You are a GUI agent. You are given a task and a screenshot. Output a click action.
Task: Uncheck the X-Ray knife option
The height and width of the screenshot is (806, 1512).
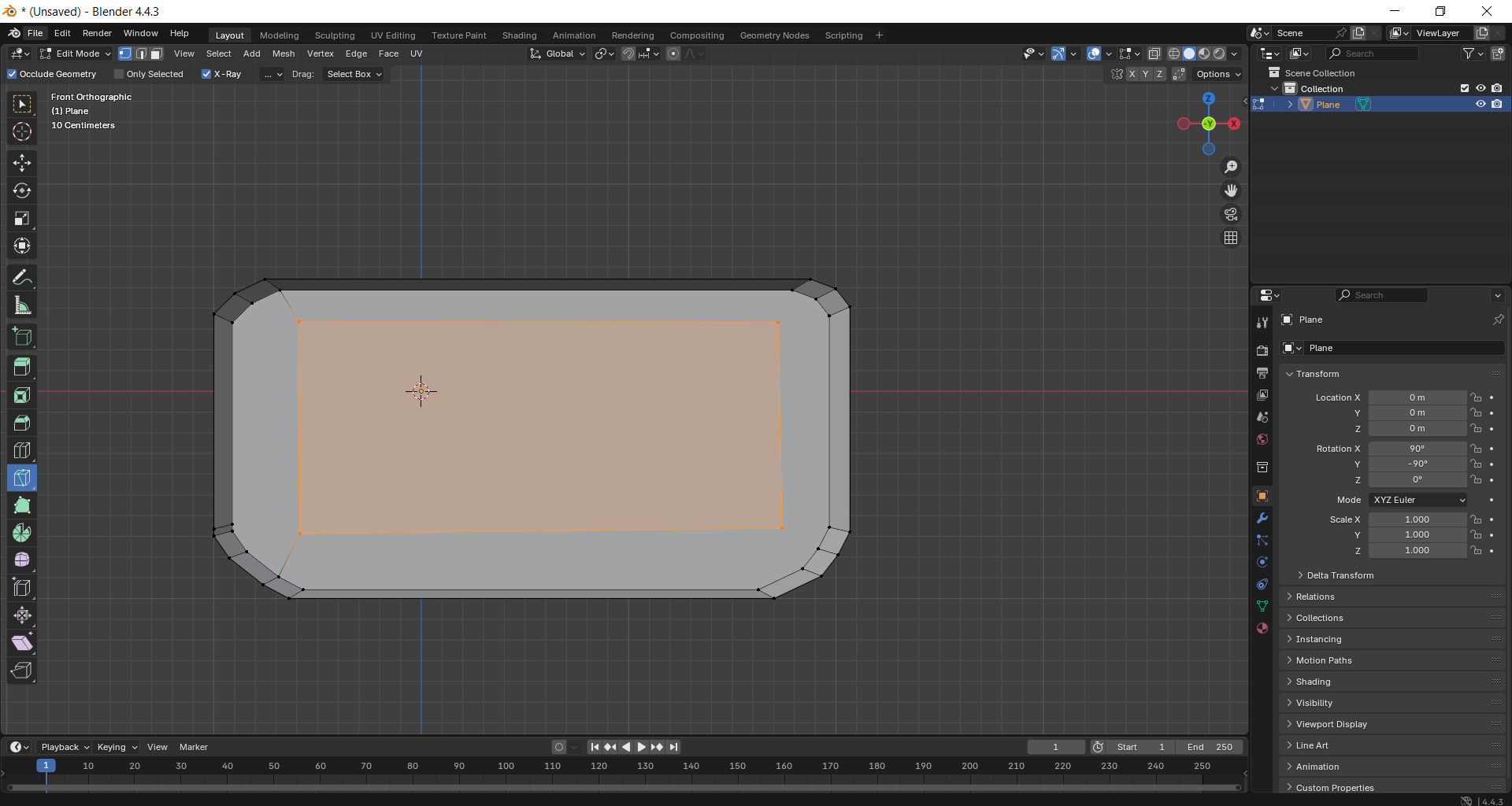(x=206, y=74)
